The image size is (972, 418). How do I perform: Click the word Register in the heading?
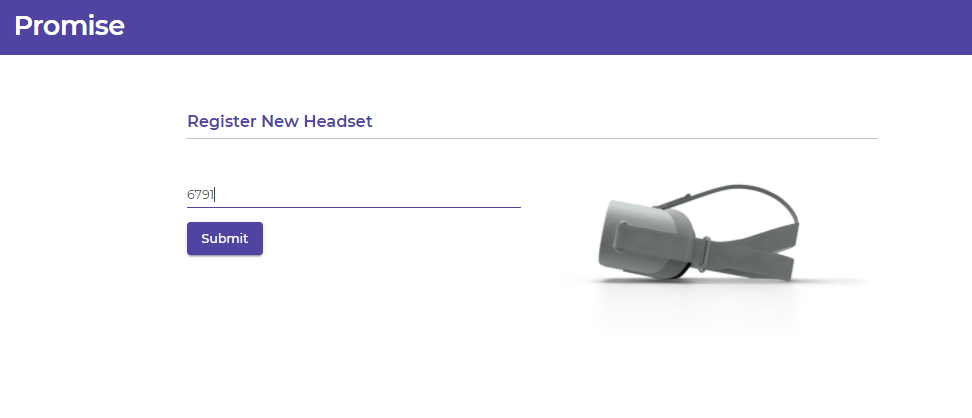point(222,122)
